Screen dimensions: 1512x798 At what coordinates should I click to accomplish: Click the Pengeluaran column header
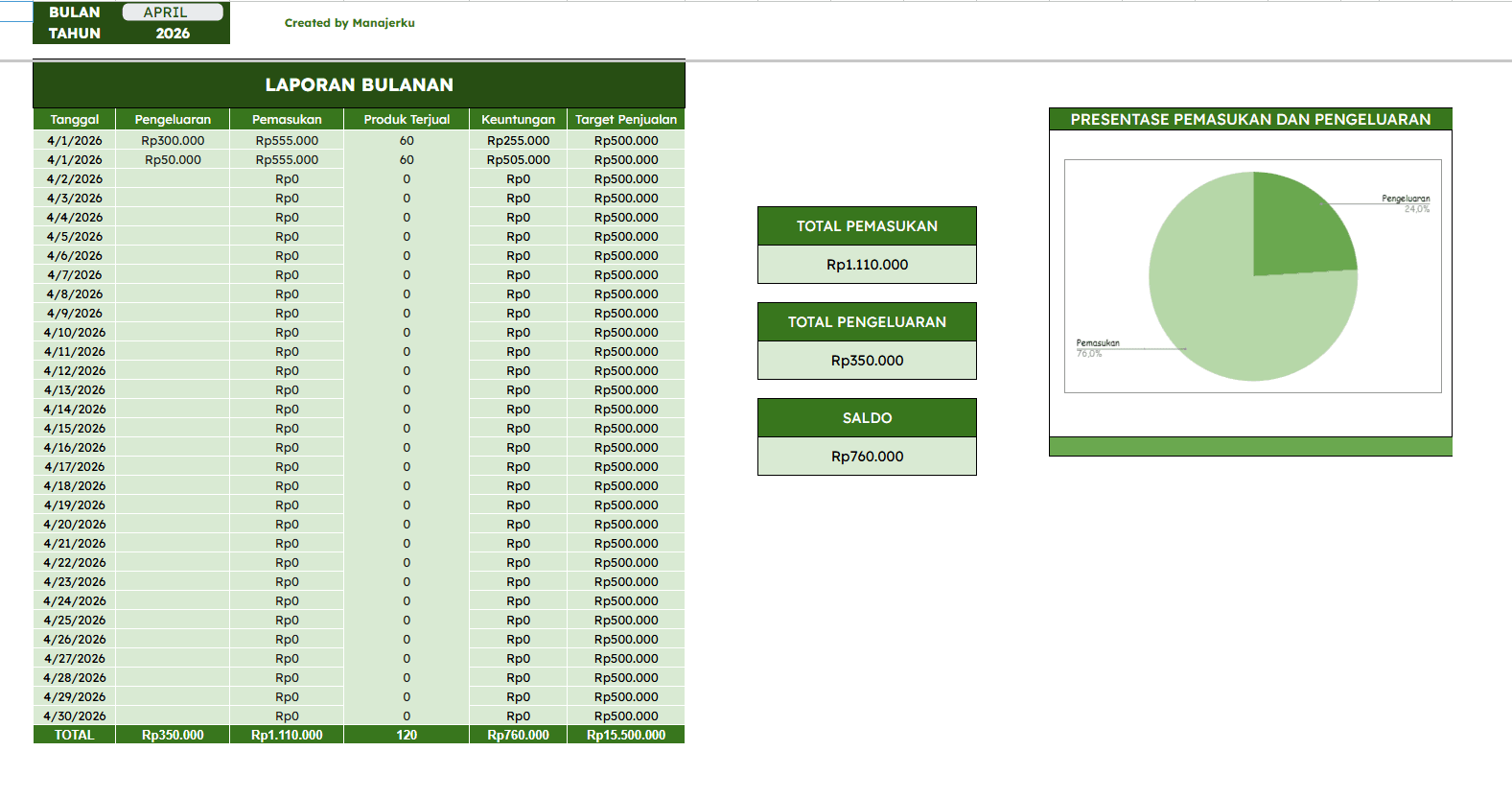pyautogui.click(x=173, y=120)
